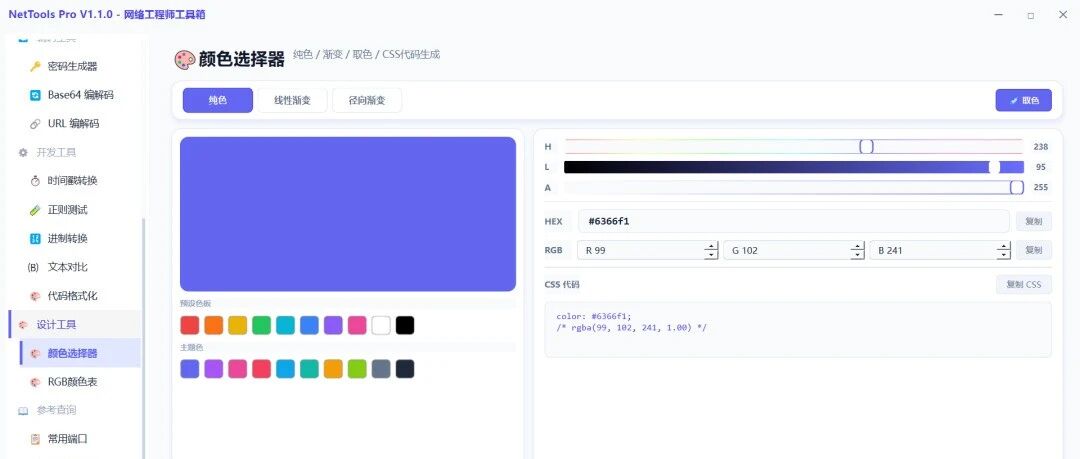Open 代码格式化 palette icon
This screenshot has width=1080, height=459.
click(x=35, y=296)
